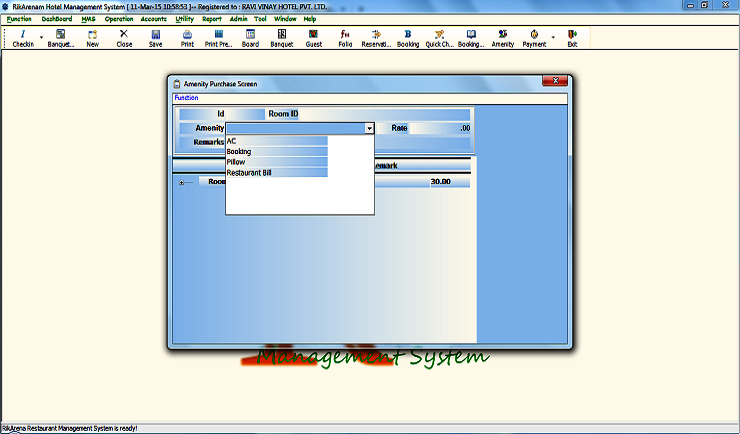Open the Banquet toolbar icon next to Board
The image size is (740, 434).
(x=281, y=38)
